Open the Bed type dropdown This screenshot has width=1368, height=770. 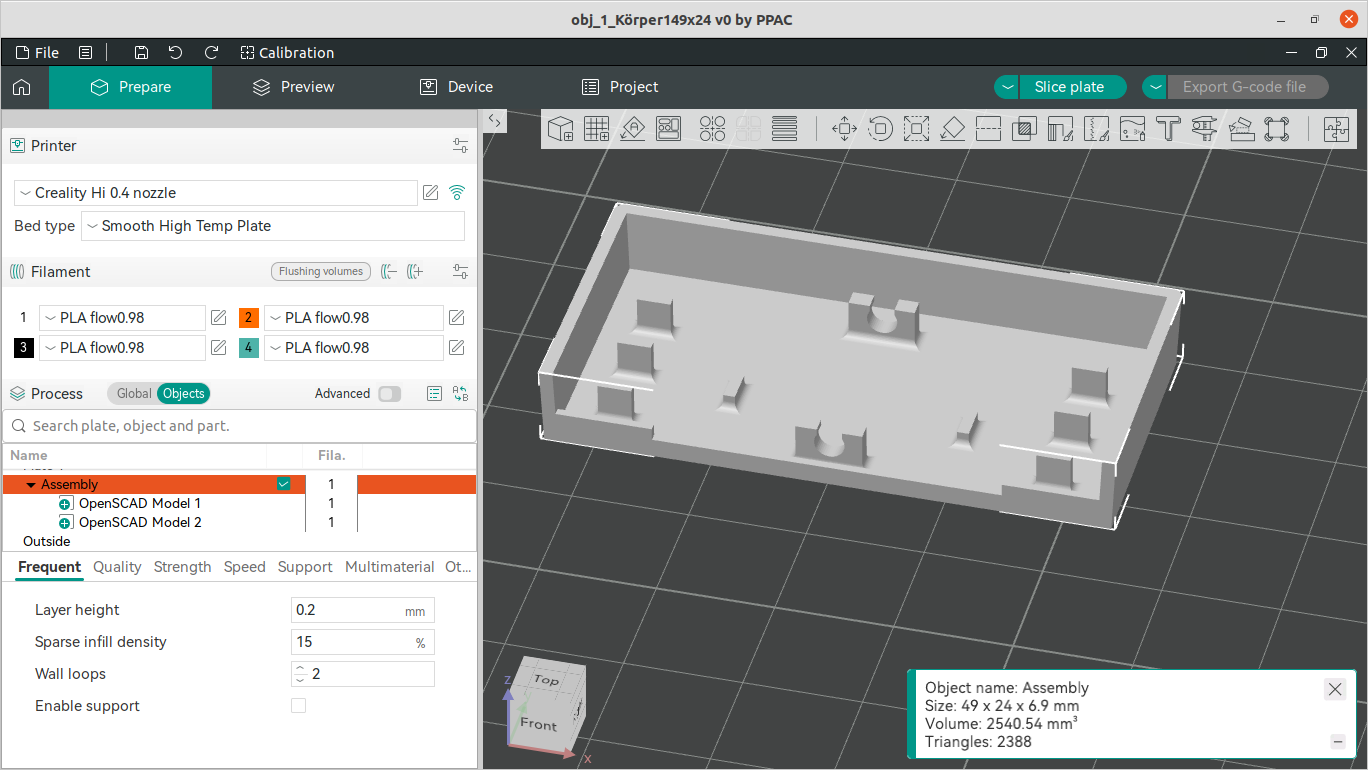(272, 226)
